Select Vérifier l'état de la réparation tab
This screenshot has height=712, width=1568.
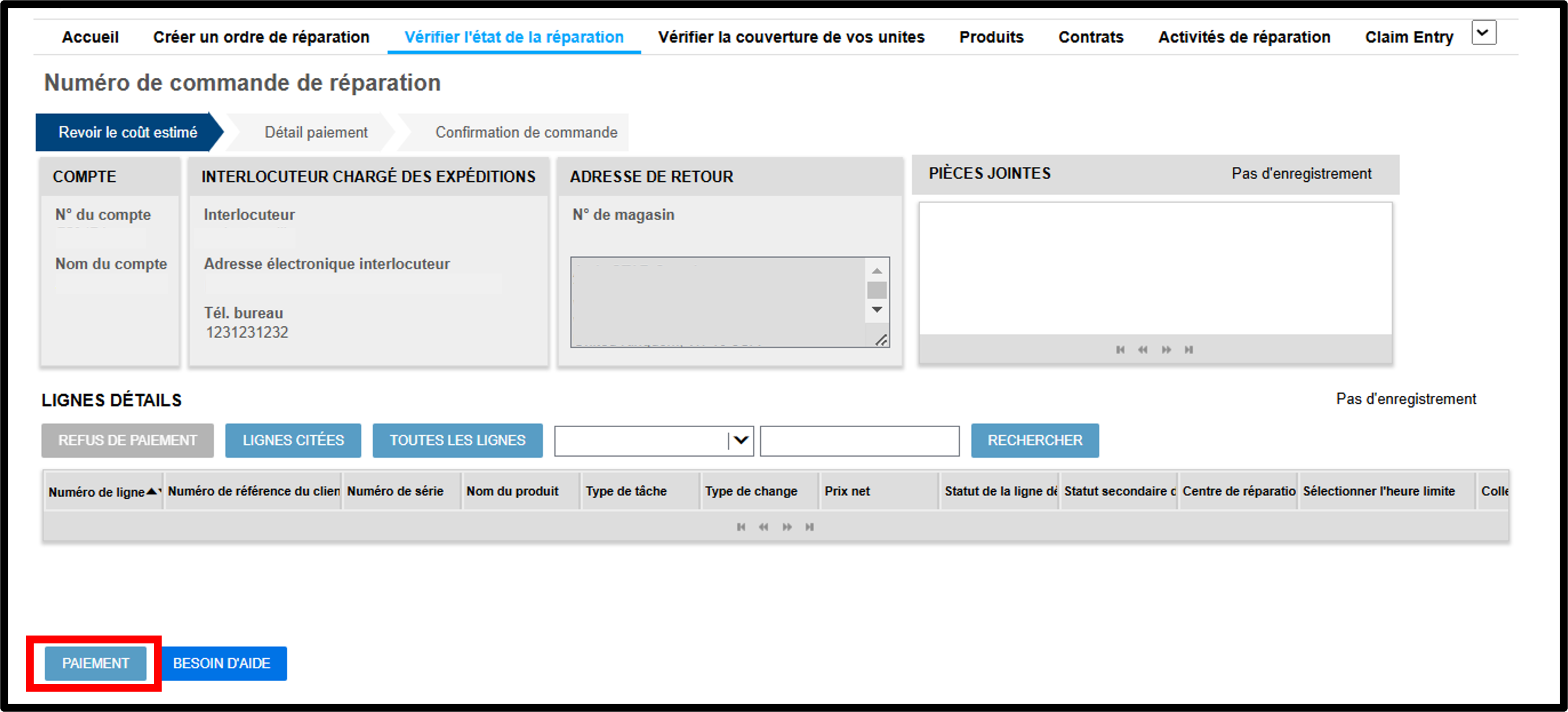tap(514, 37)
